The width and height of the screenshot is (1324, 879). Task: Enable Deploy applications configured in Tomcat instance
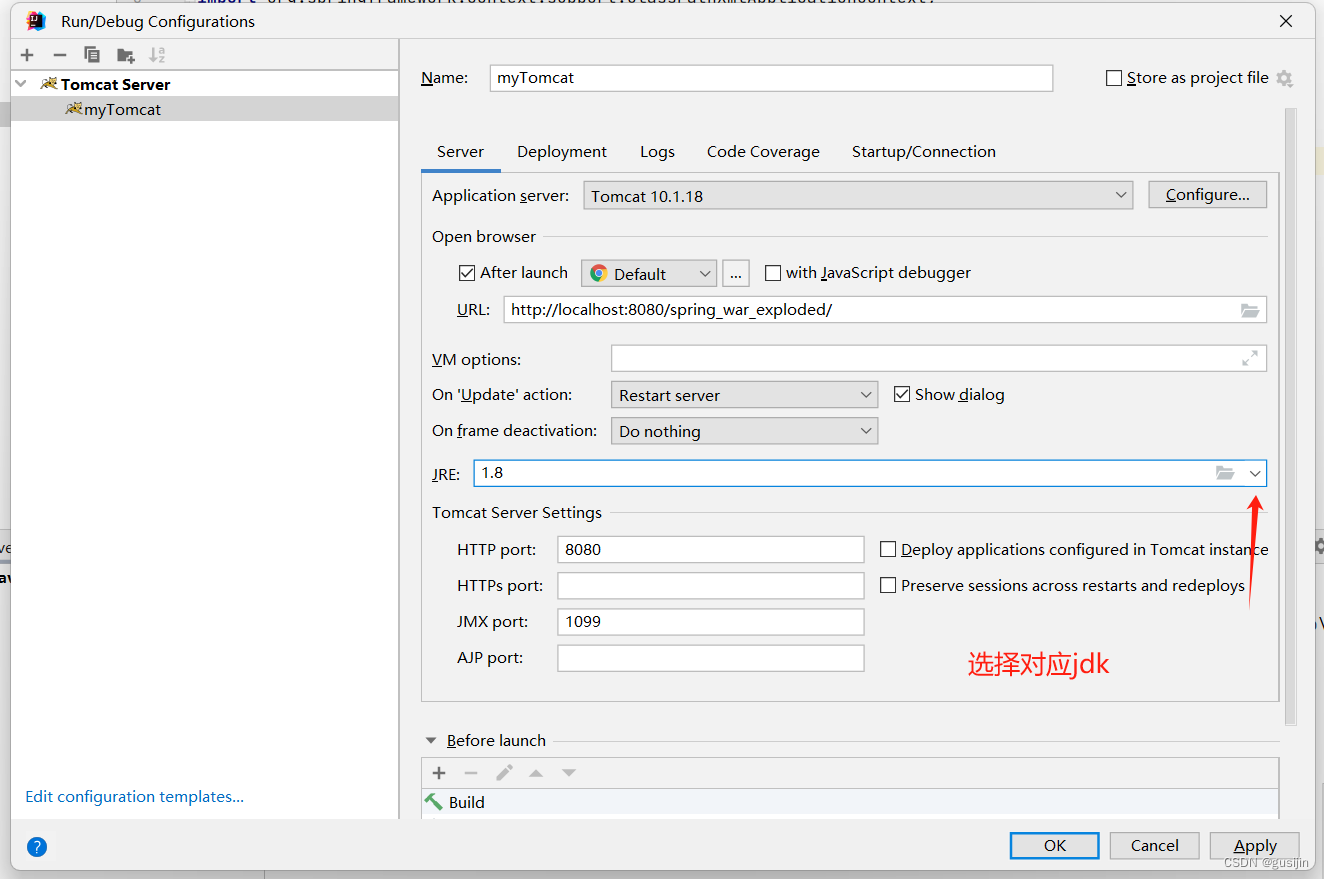click(x=888, y=549)
